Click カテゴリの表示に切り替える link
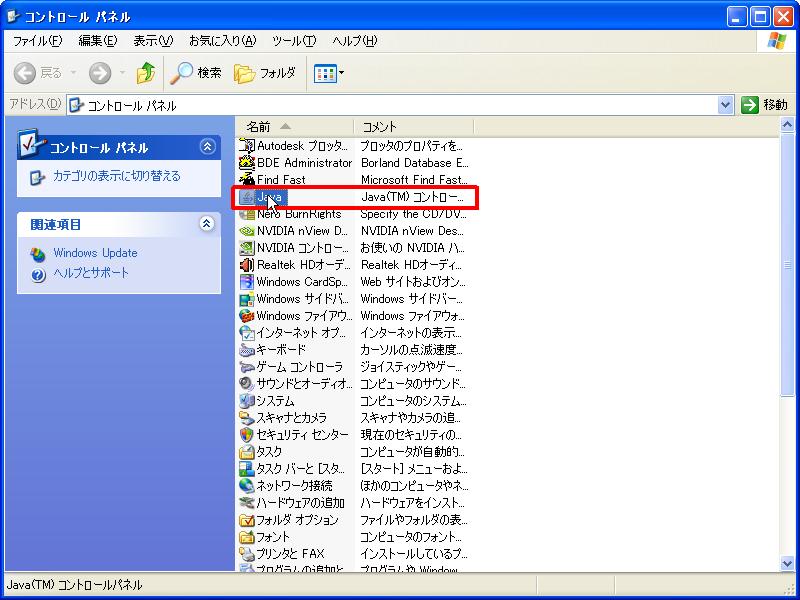This screenshot has height=600, width=800. click(116, 176)
